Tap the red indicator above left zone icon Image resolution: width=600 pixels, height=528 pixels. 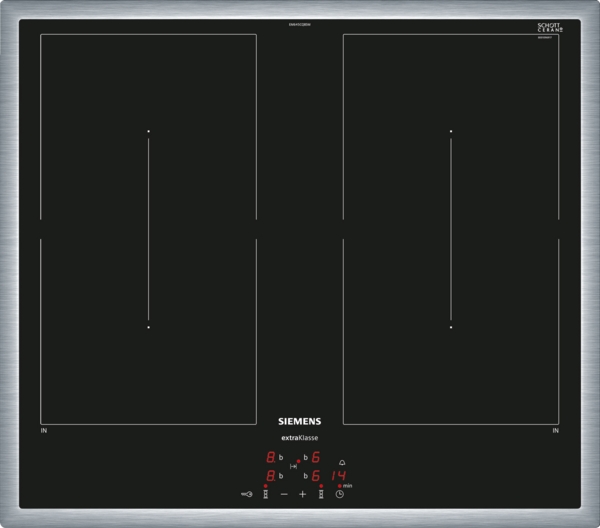(266, 486)
